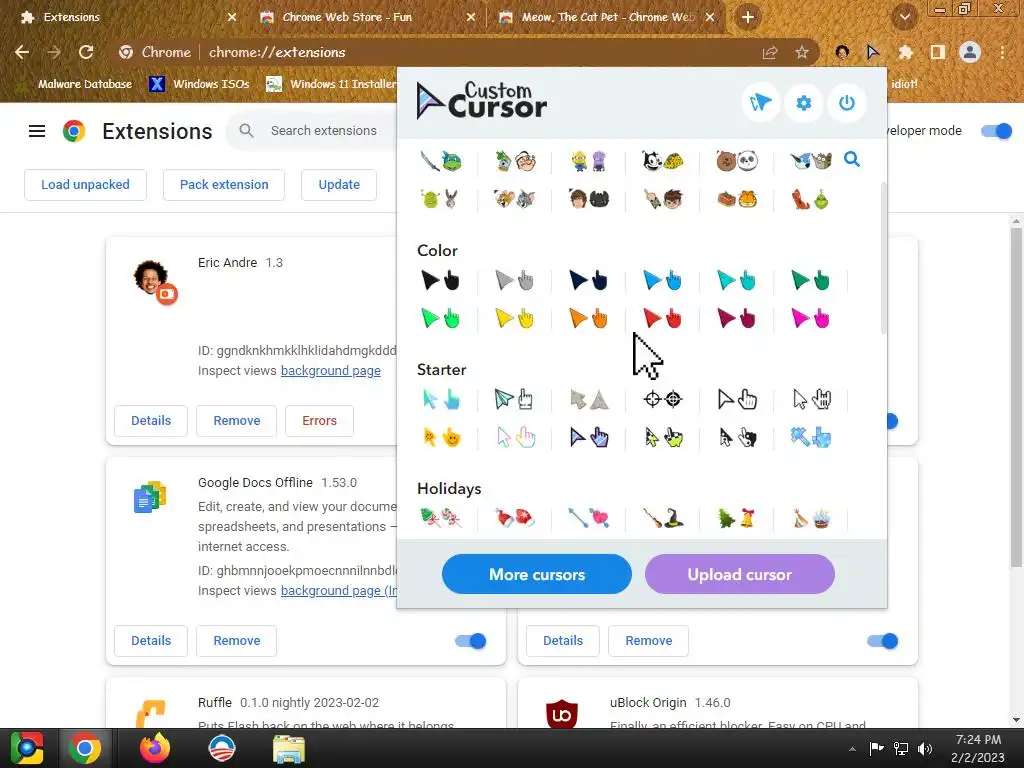Click the Search extensions field

click(323, 131)
